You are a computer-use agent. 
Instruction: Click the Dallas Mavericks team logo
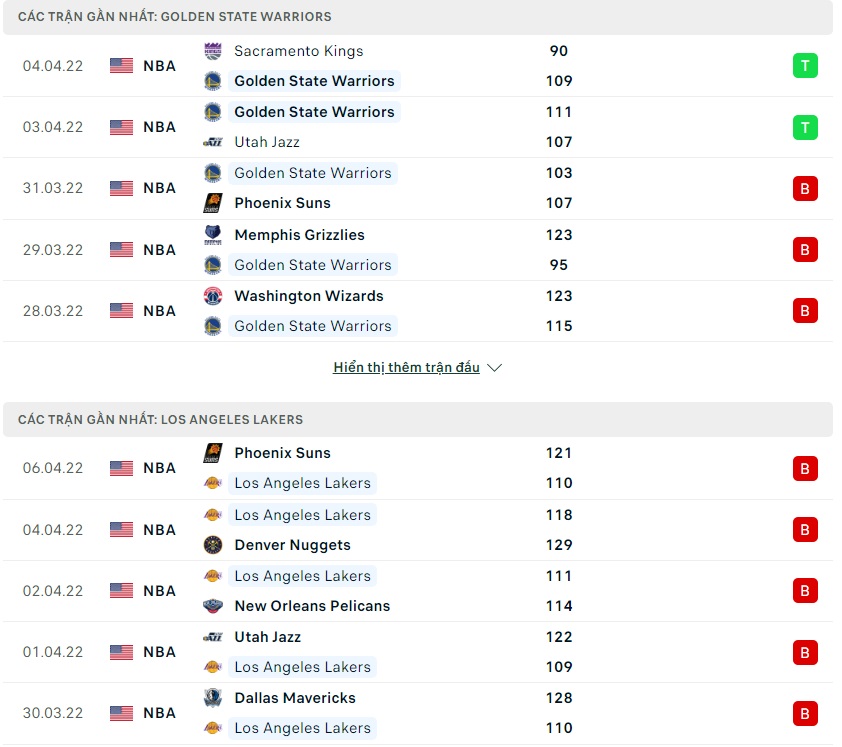pos(212,698)
